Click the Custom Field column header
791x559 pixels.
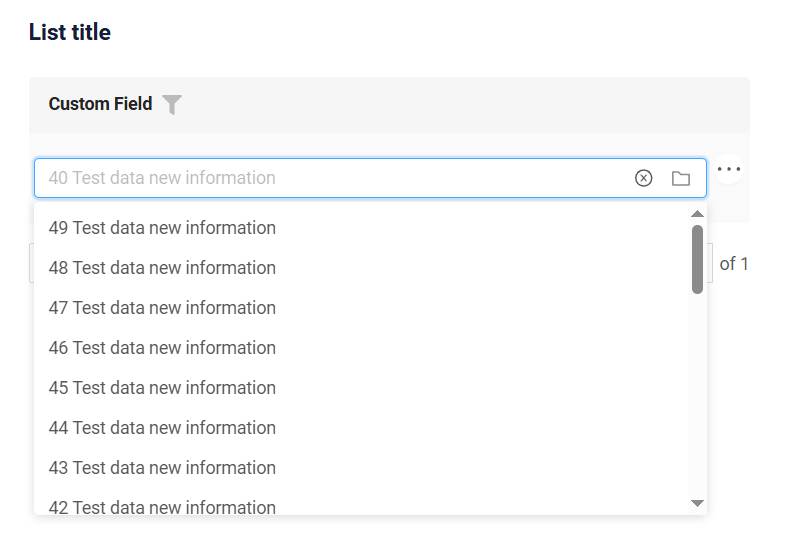tap(100, 104)
